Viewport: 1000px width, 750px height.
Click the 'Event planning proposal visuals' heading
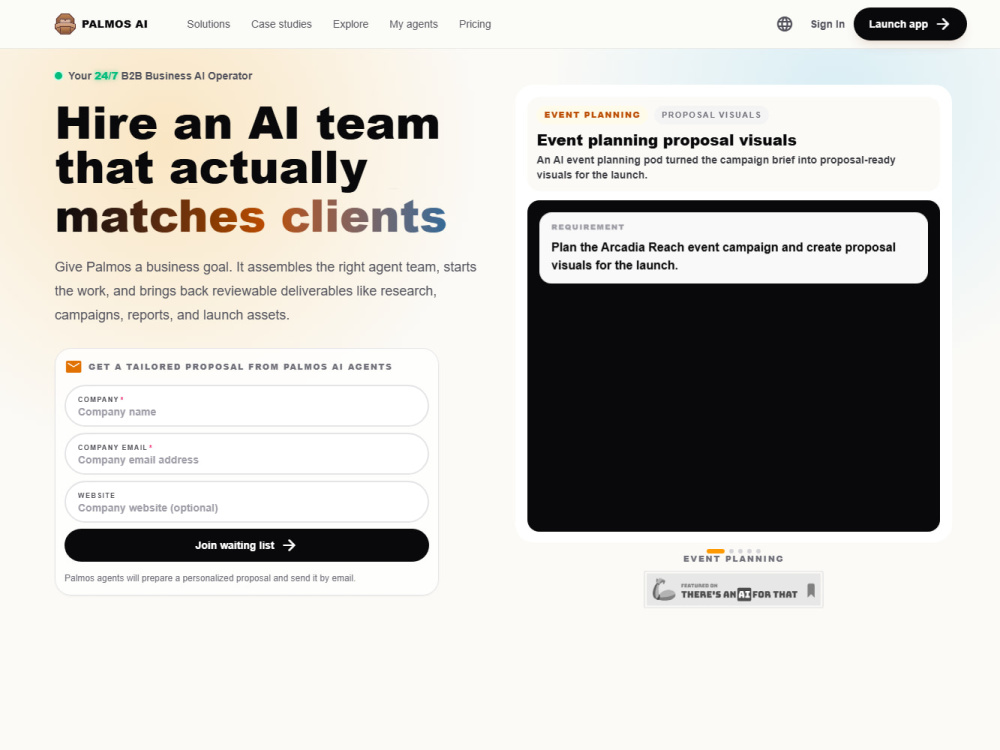click(666, 140)
